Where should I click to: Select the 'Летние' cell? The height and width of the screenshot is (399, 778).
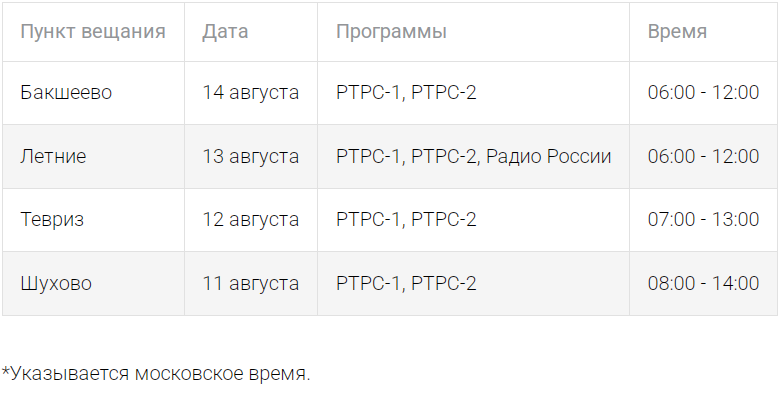pyautogui.click(x=93, y=156)
